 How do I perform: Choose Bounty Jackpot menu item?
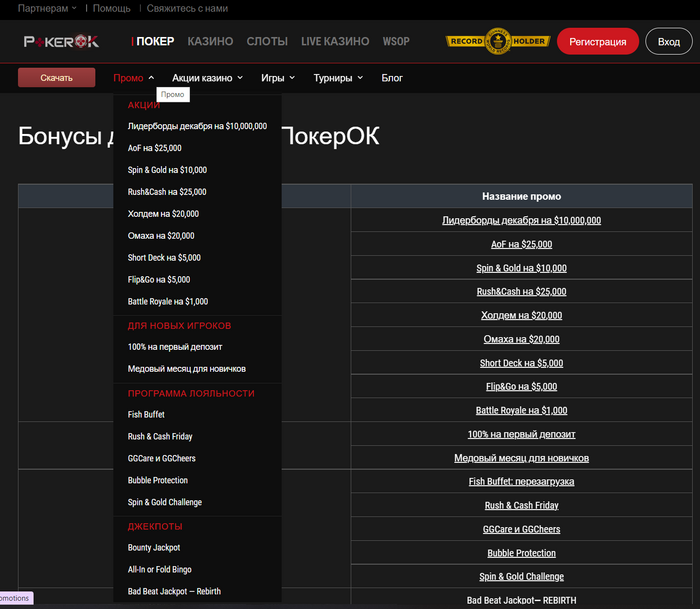154,547
